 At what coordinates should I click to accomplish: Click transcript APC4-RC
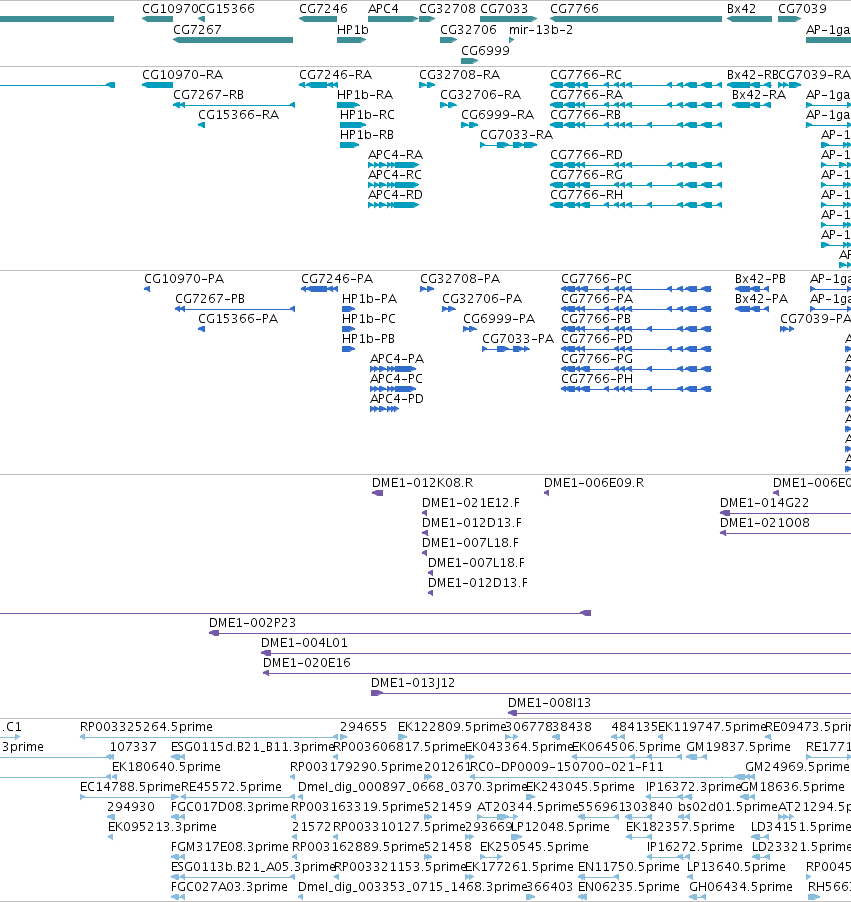coord(395,174)
